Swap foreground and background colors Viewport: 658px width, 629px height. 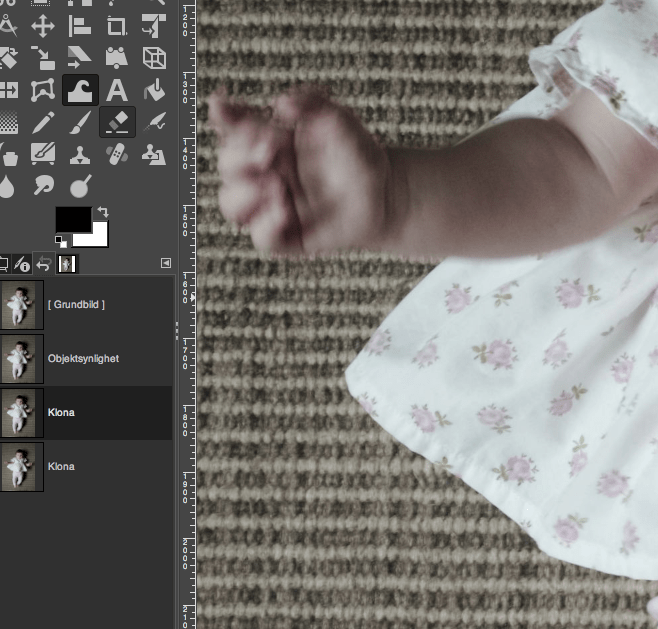click(102, 213)
